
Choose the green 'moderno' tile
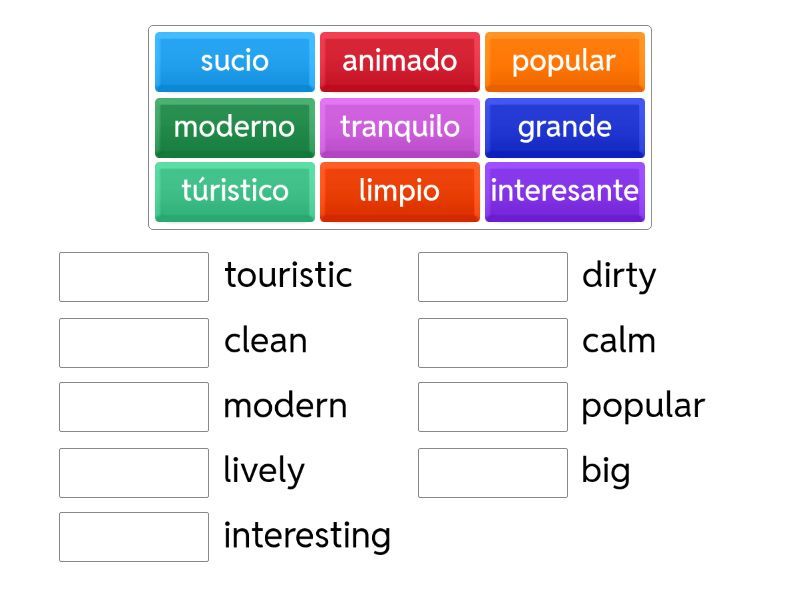click(x=235, y=127)
